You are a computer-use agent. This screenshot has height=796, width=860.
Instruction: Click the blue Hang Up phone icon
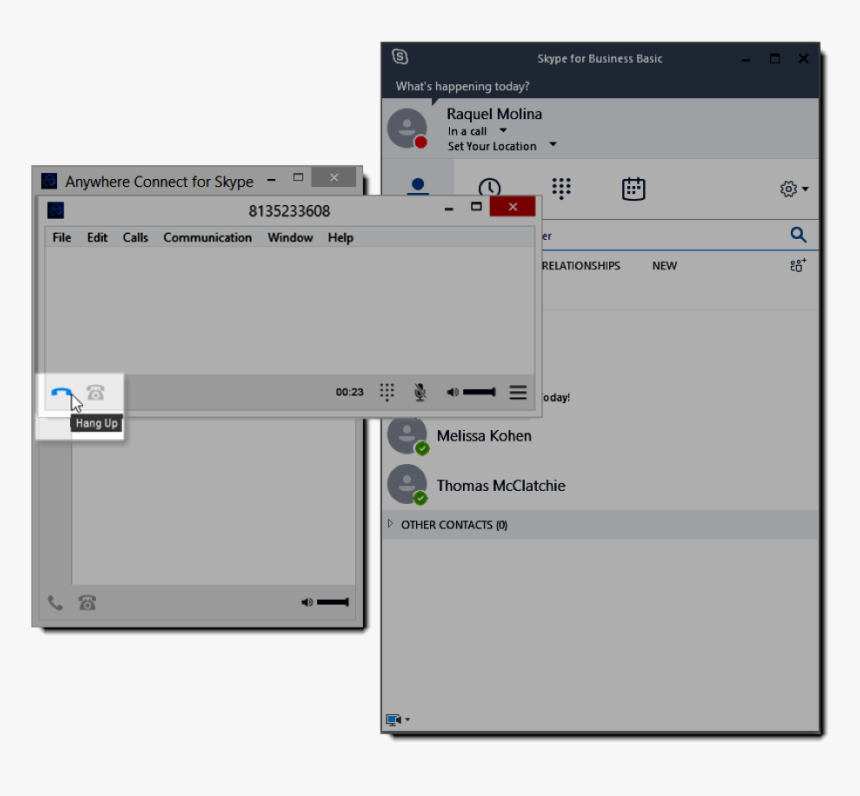click(x=61, y=393)
